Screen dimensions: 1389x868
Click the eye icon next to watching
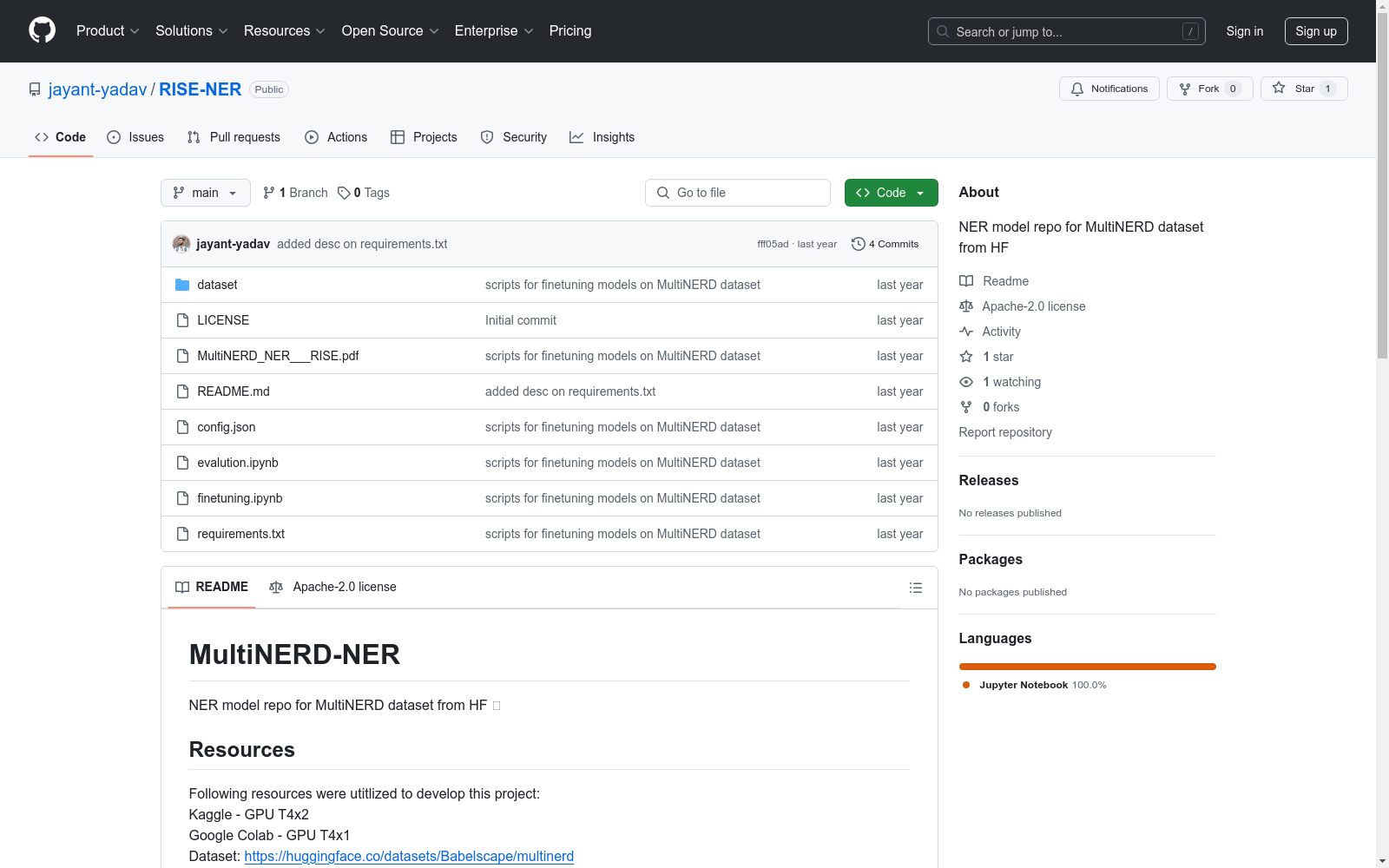coord(966,382)
